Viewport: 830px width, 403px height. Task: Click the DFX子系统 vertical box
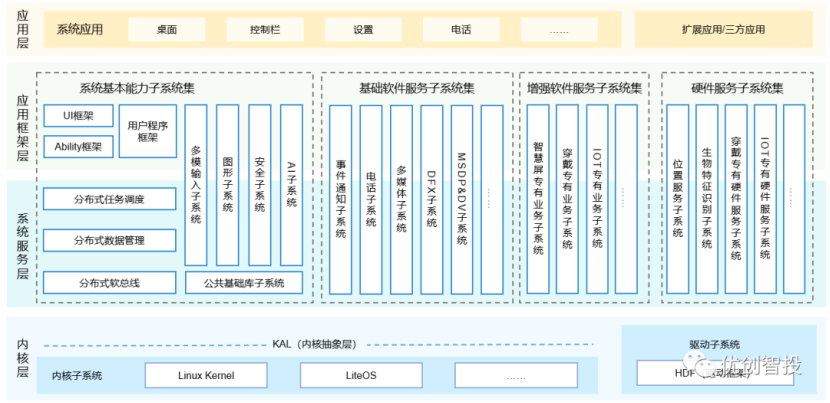point(432,200)
